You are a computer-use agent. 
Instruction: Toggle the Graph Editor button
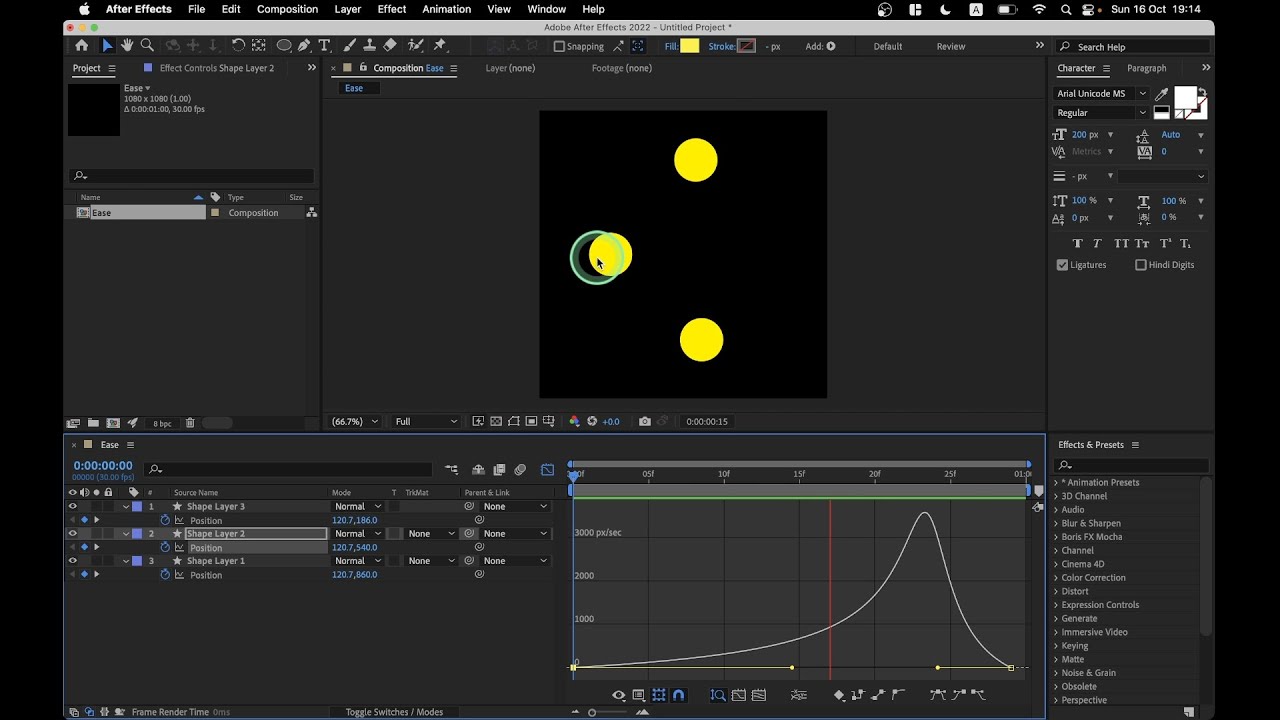pos(547,469)
